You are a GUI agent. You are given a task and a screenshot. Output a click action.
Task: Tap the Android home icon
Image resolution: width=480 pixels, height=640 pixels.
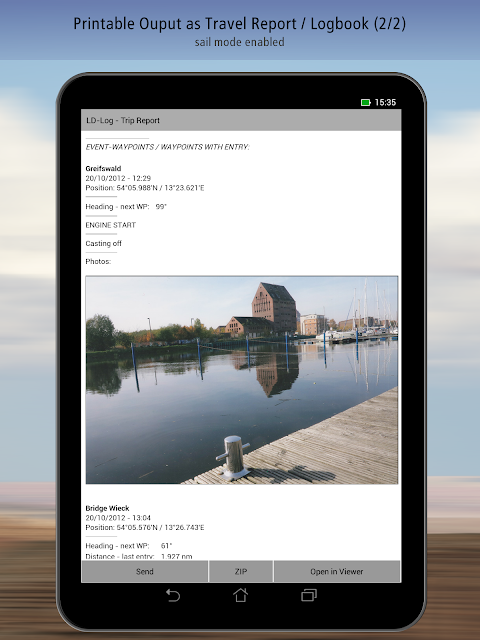click(240, 595)
